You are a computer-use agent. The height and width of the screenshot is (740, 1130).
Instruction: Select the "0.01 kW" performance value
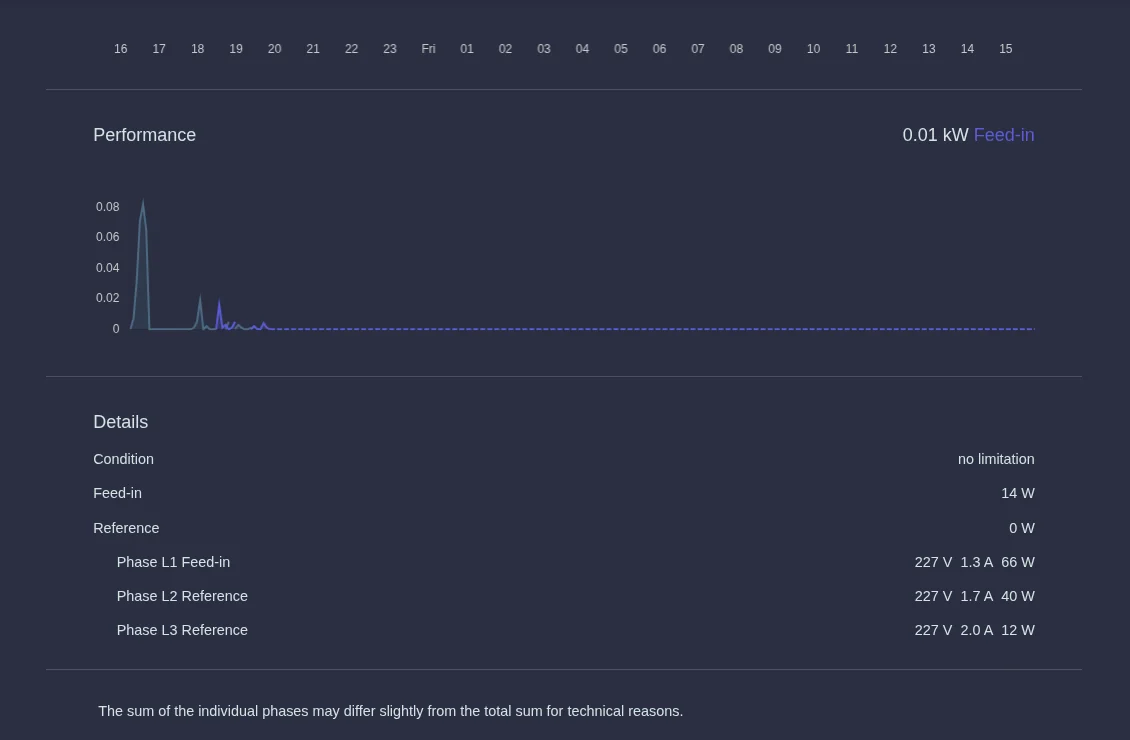[x=935, y=135]
